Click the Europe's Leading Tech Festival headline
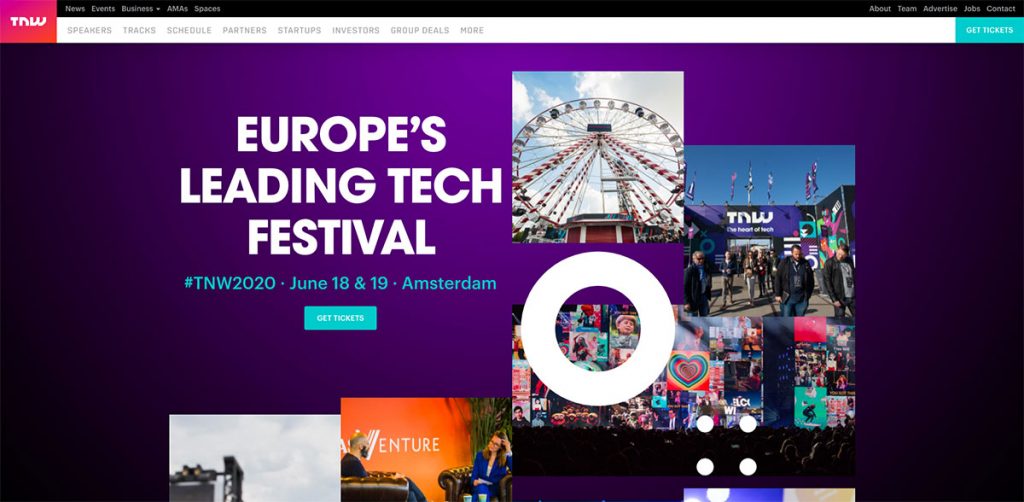Screen dimensions: 1024x502 341,185
